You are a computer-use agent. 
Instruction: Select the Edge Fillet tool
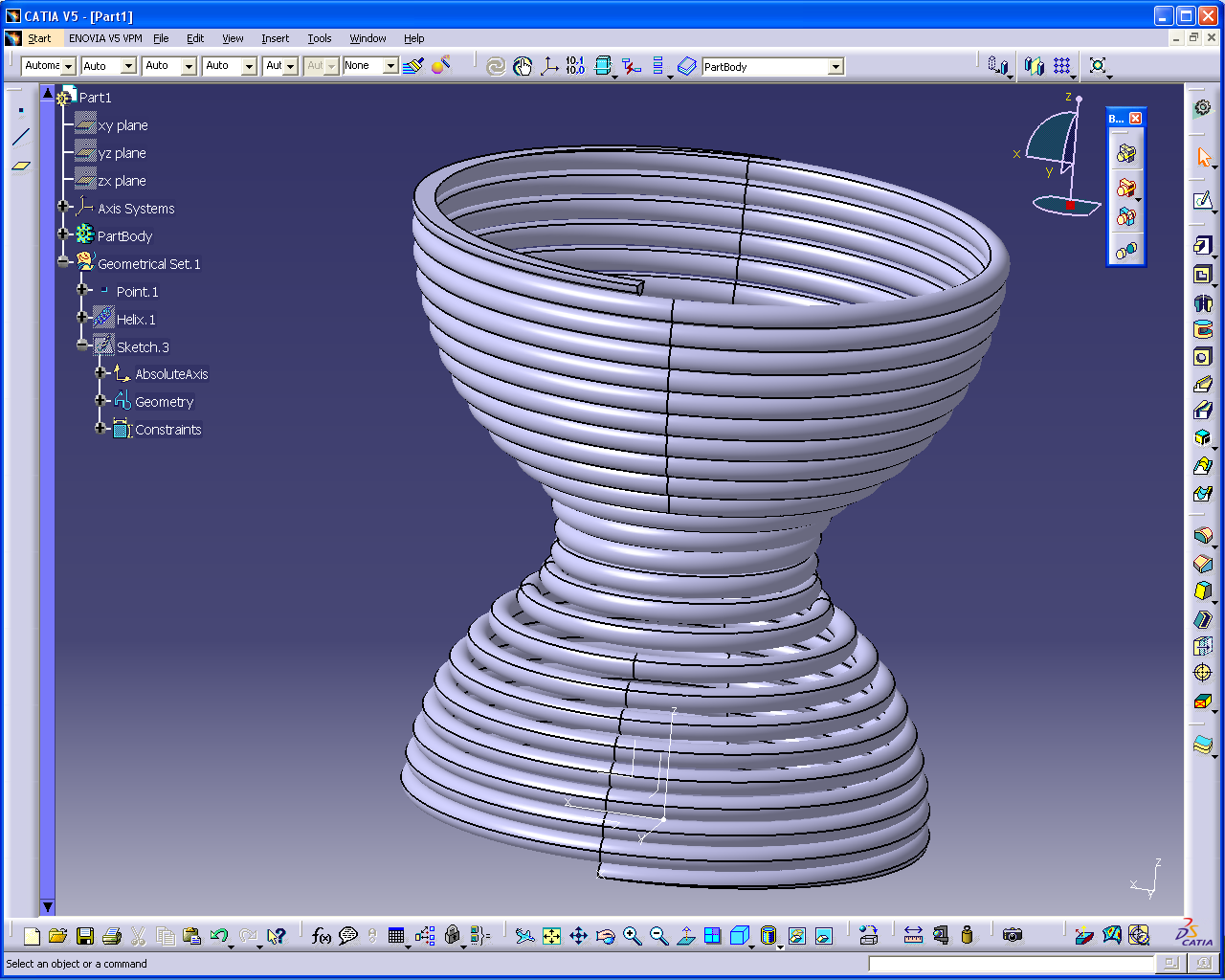(x=1203, y=537)
